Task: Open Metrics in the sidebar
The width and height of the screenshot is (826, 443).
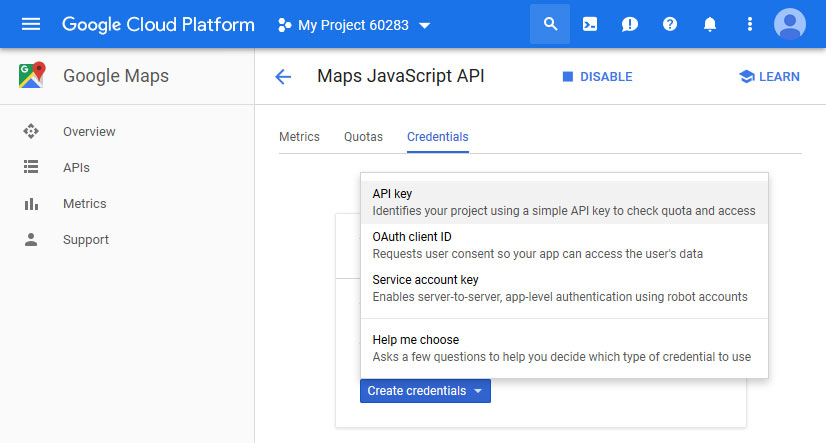Action: pos(85,203)
